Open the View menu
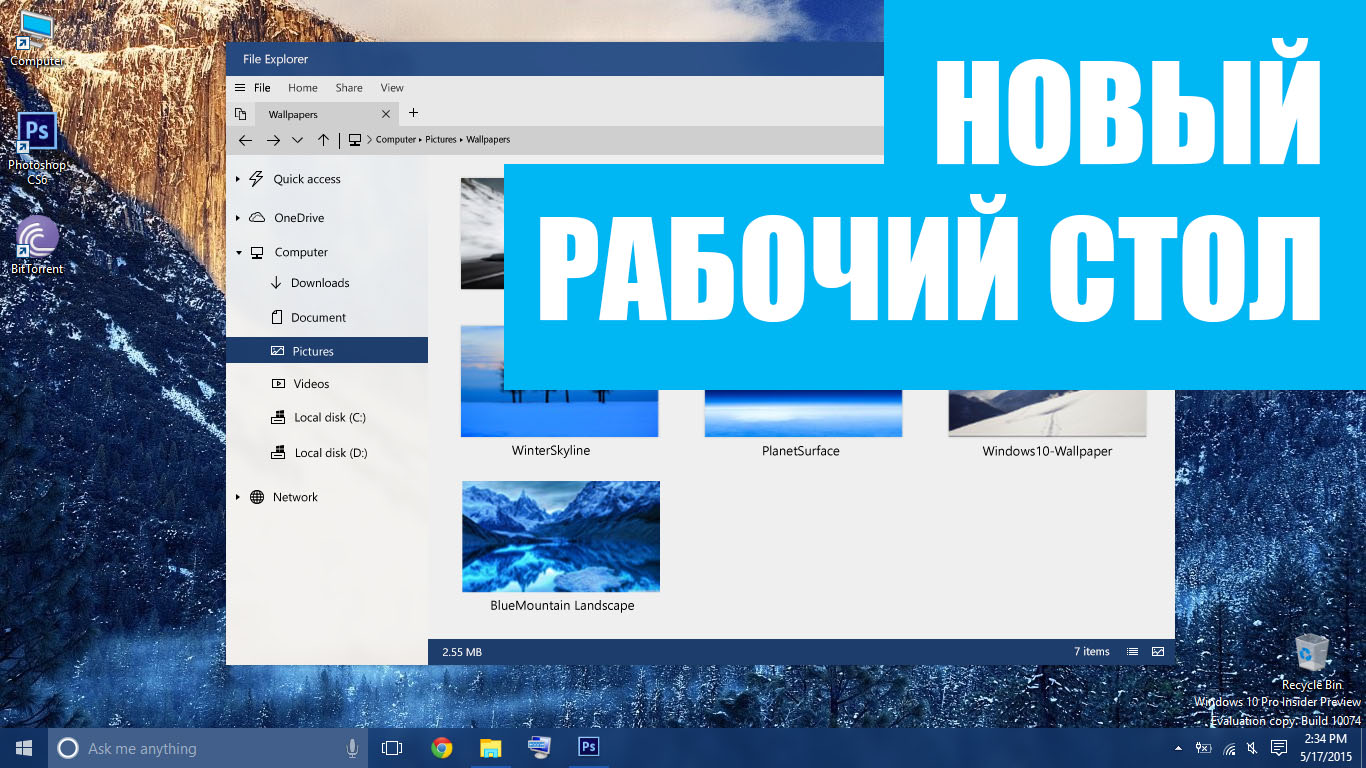Screen dimensions: 1366x768 point(392,88)
